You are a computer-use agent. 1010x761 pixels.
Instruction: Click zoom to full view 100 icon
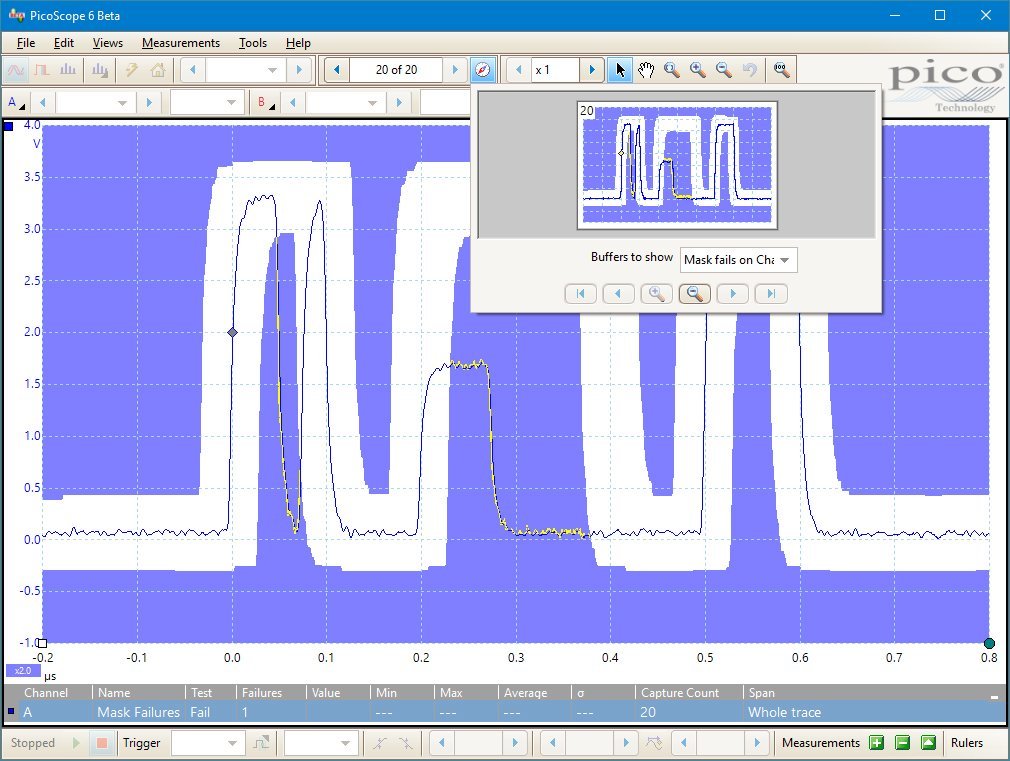coord(781,70)
